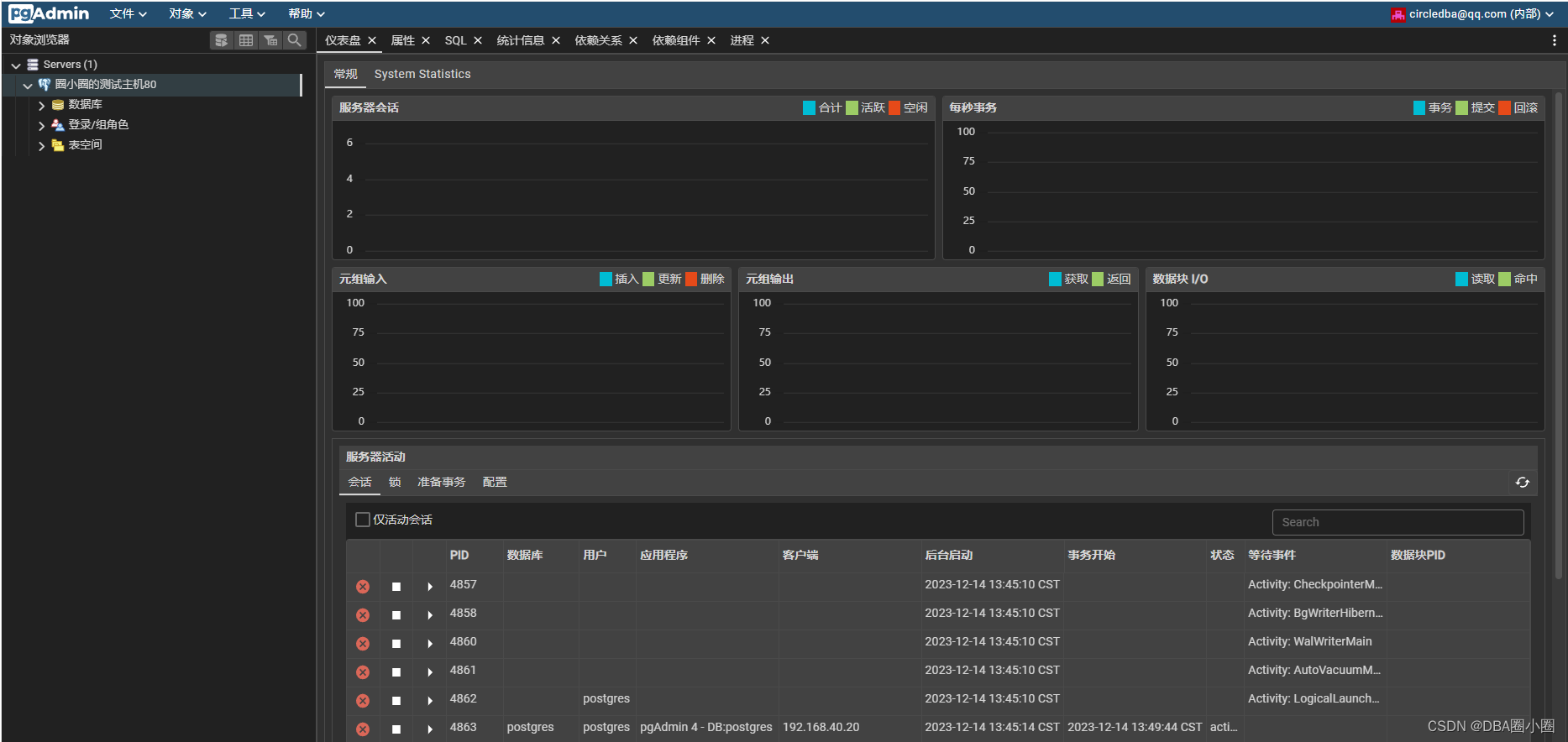The image size is (1568, 742).
Task: Cancel active query for PID 4858
Action: click(x=396, y=615)
